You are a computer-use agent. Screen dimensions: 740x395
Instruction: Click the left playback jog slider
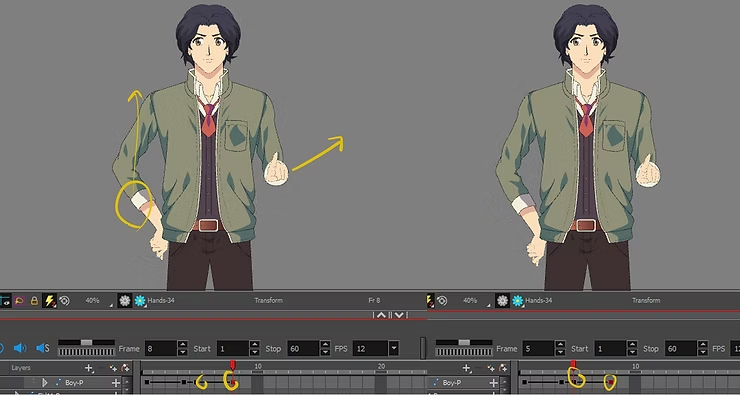pyautogui.click(x=86, y=342)
